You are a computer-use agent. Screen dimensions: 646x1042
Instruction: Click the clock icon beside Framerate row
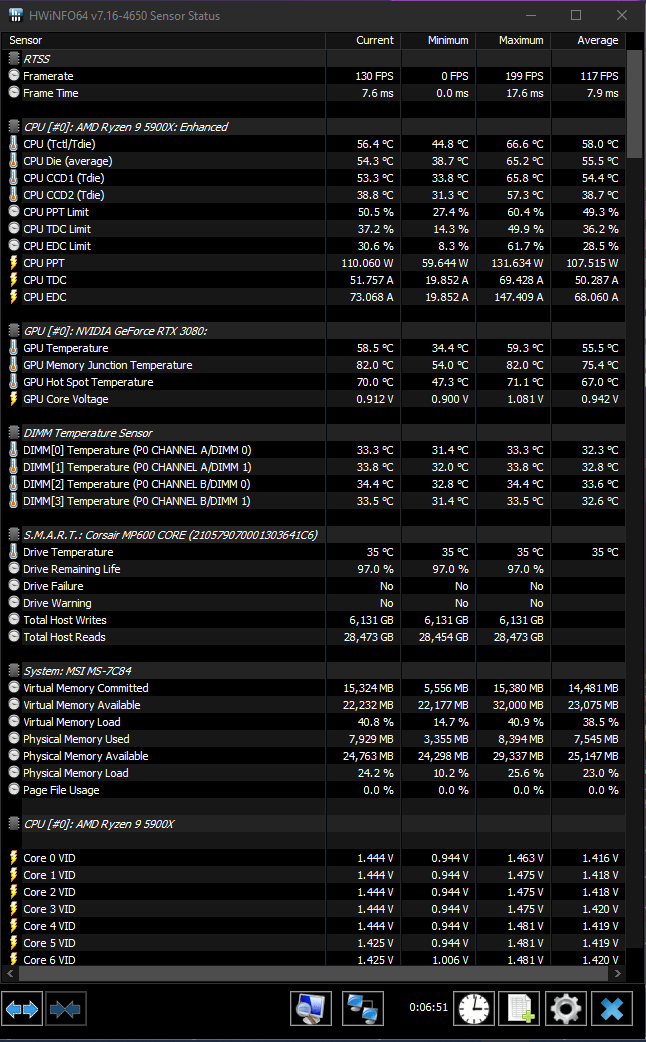[14, 76]
